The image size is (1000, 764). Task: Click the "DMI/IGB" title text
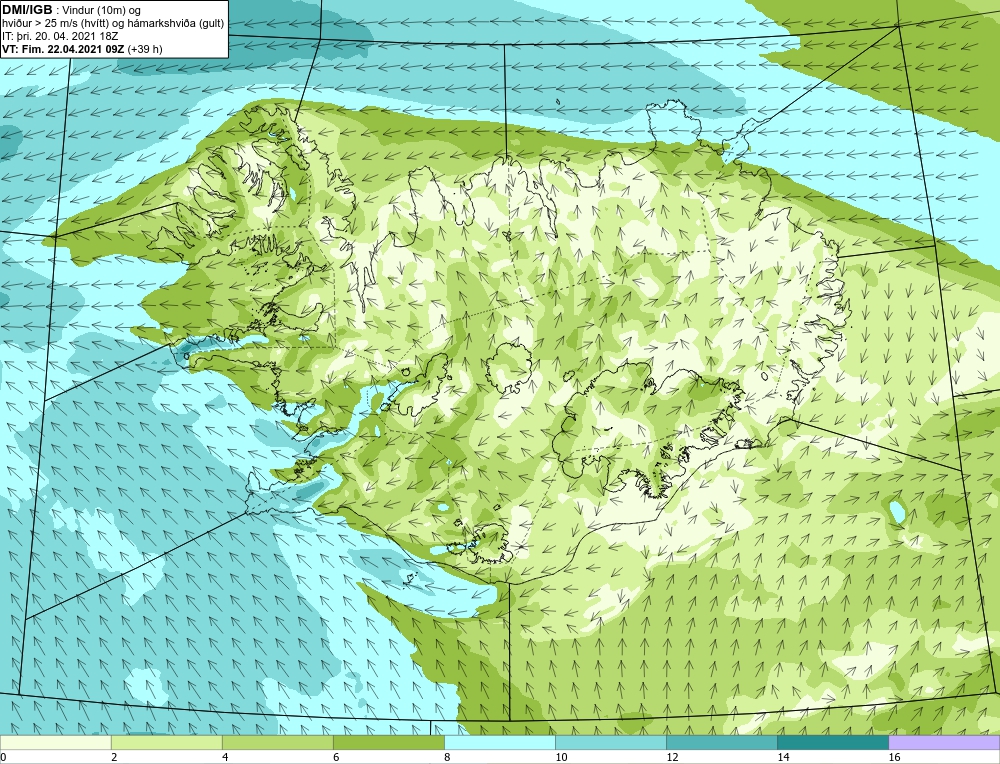pos(27,10)
